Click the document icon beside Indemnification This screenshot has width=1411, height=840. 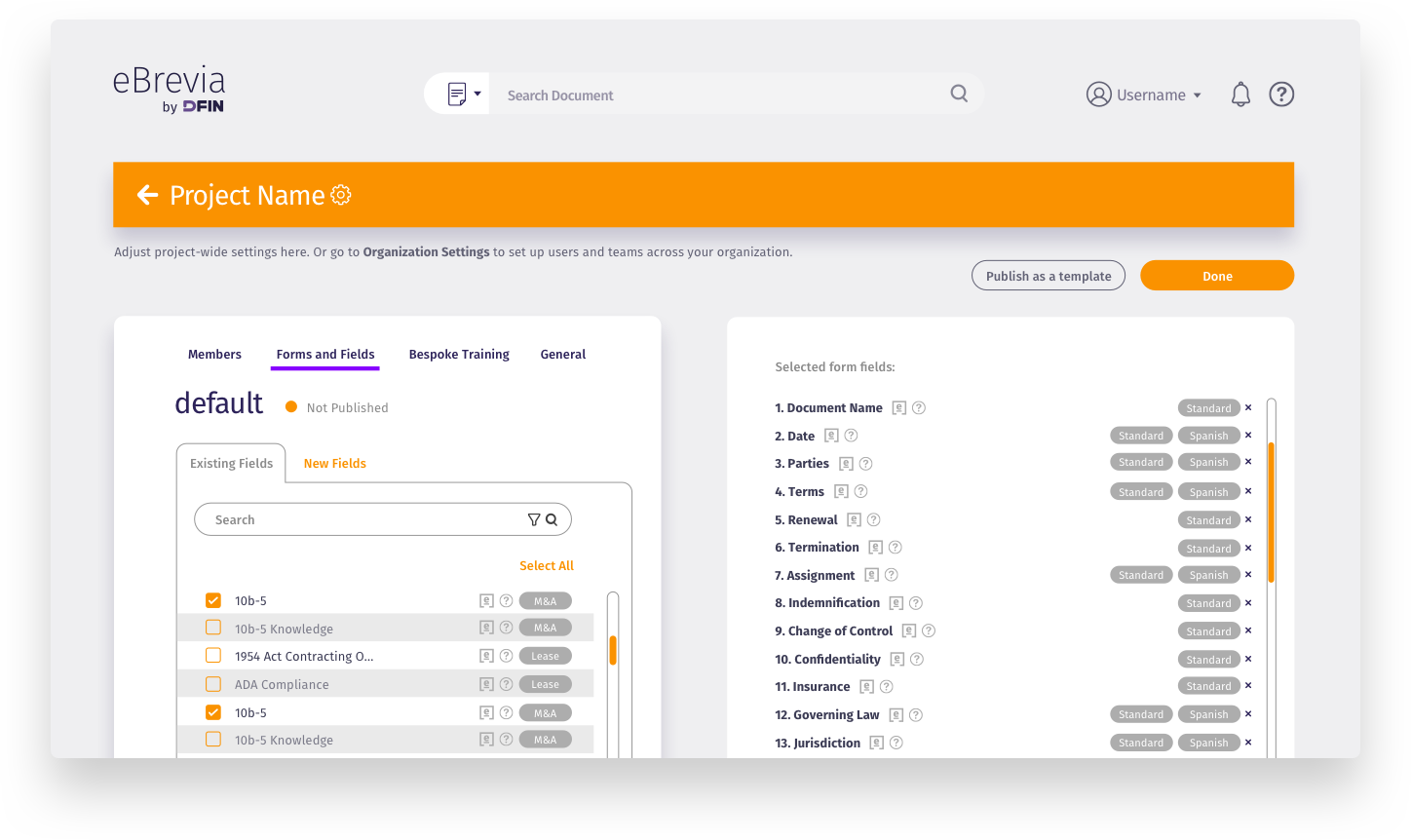point(896,603)
